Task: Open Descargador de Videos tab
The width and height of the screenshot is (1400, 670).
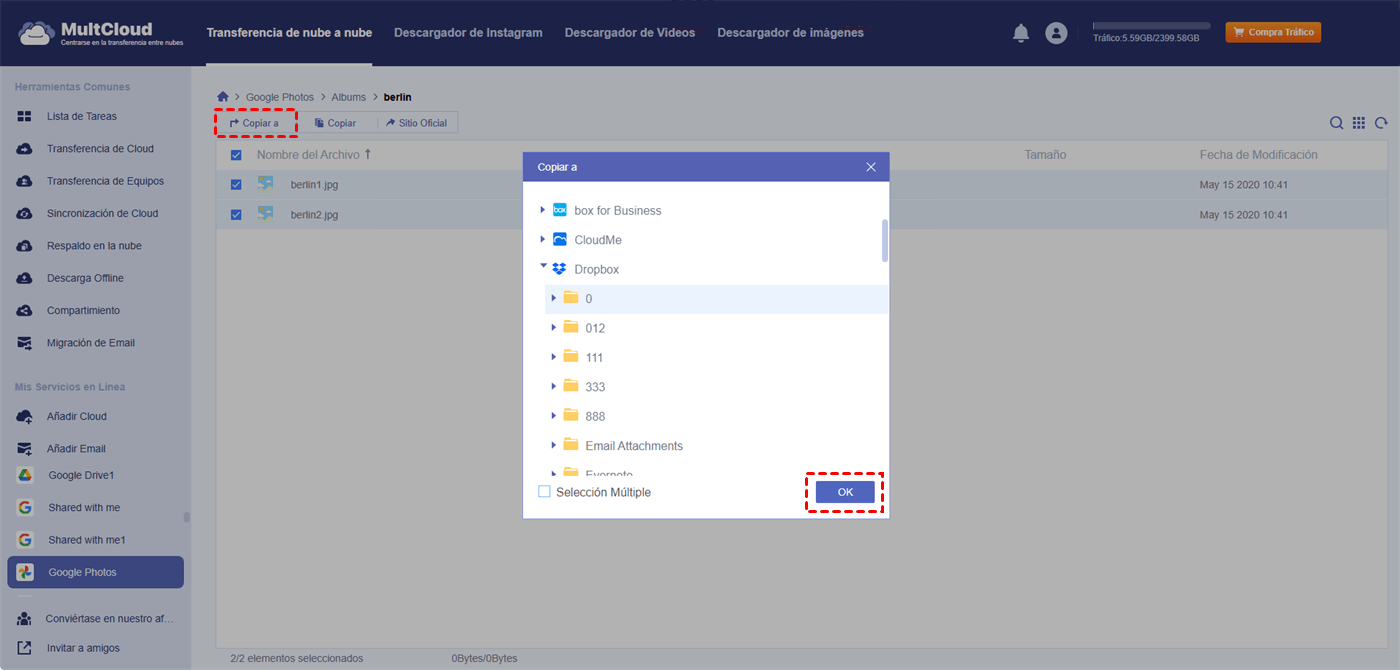Action: [630, 33]
